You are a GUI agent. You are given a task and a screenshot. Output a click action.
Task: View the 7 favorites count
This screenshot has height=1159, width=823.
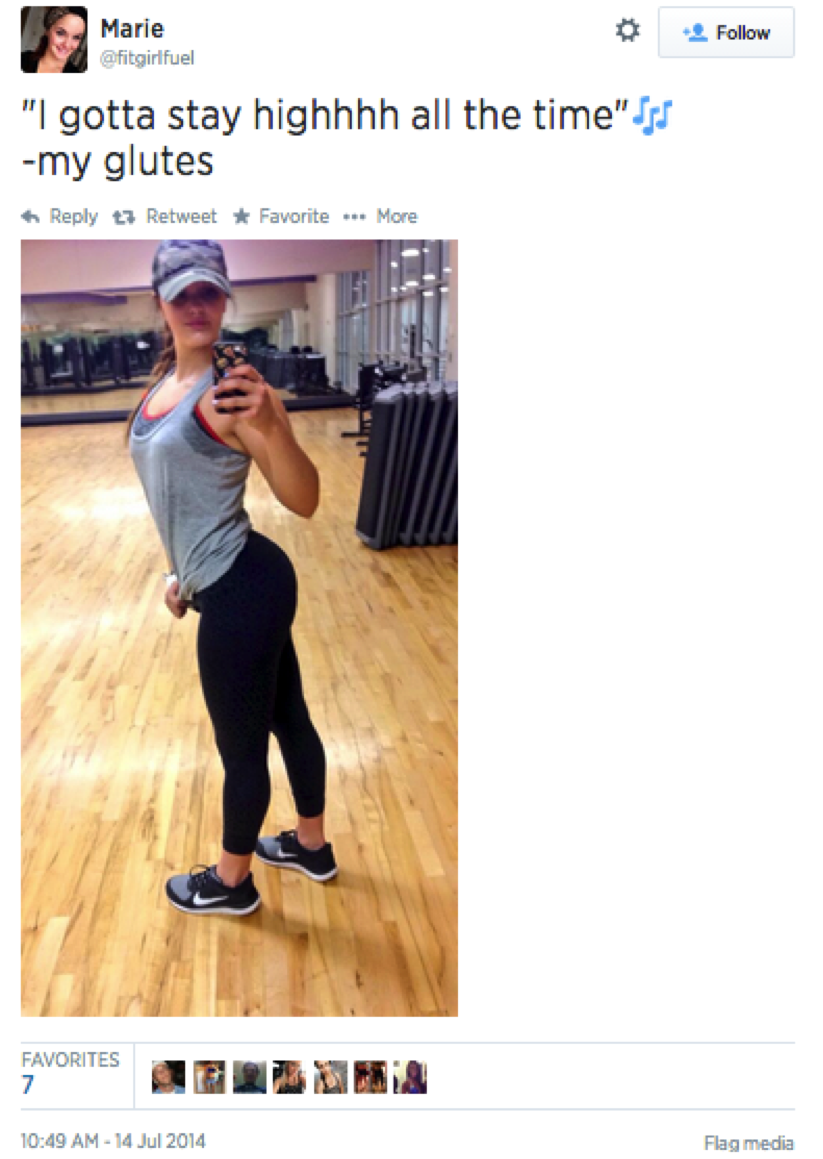coord(28,1084)
